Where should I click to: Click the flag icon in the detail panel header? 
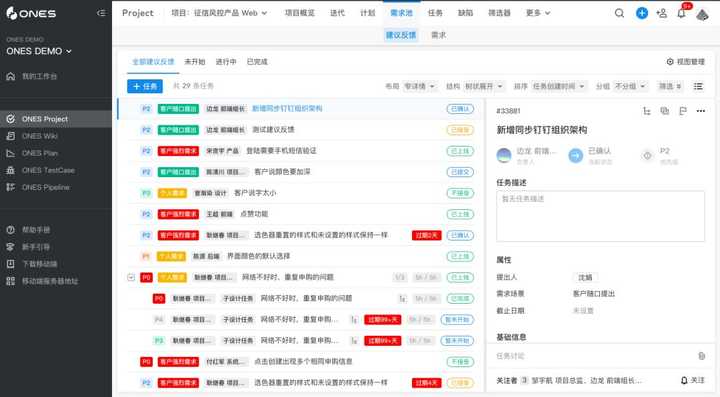[x=683, y=111]
